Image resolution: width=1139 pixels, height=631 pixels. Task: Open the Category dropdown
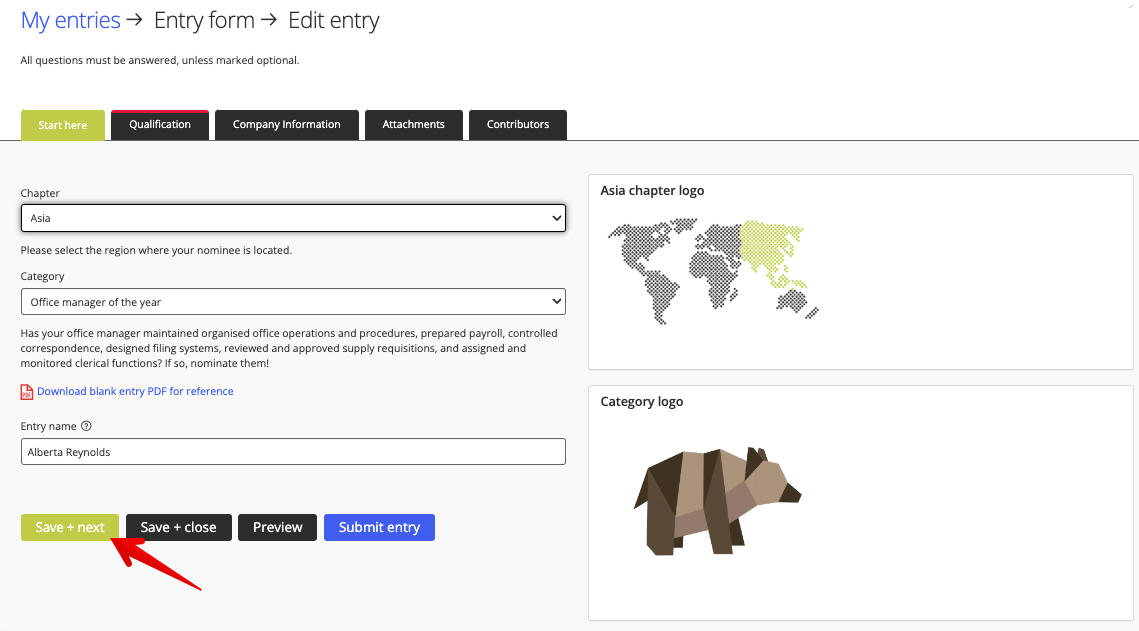tap(293, 301)
